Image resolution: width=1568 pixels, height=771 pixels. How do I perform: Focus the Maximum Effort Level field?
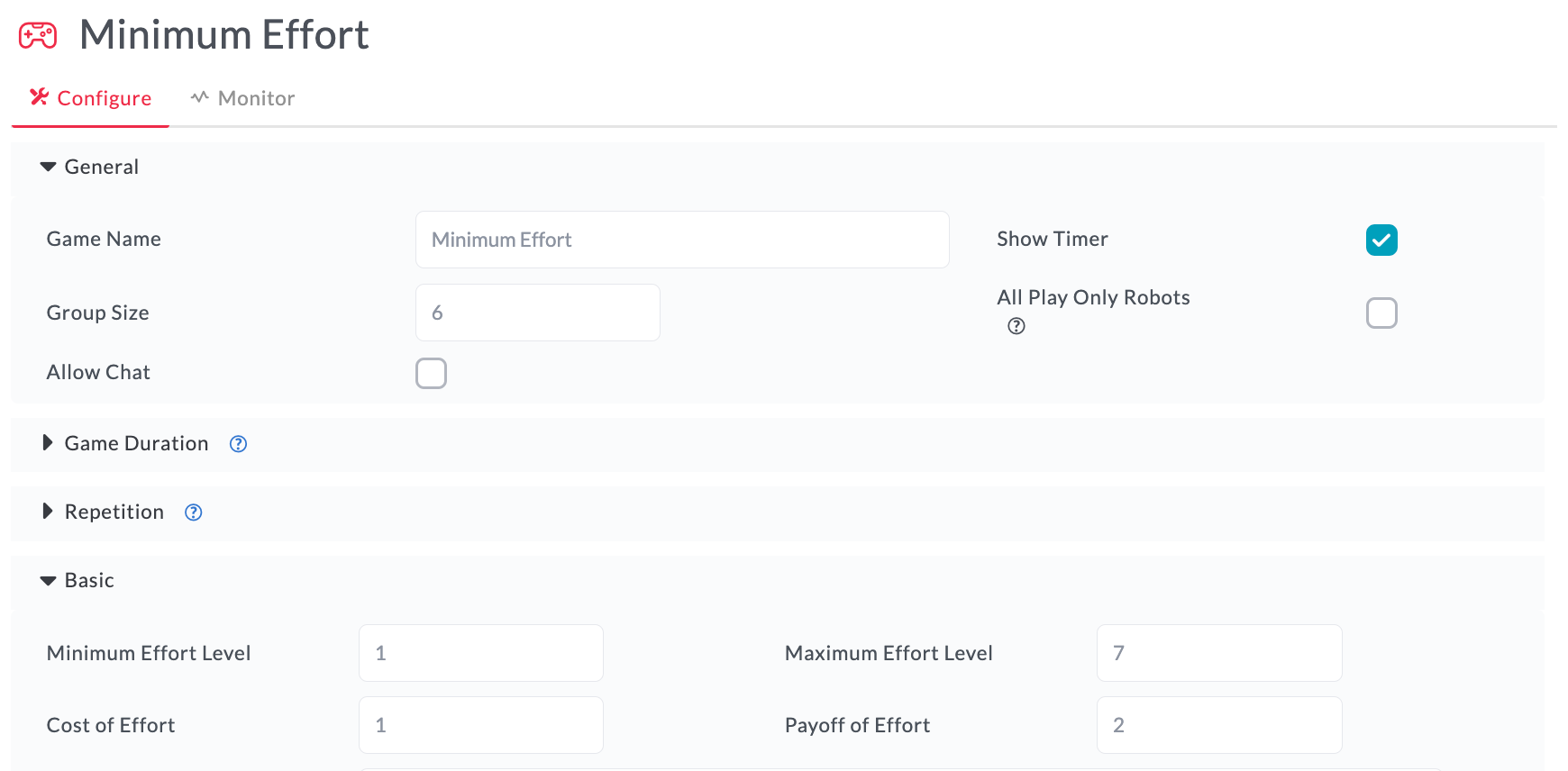tap(1219, 653)
